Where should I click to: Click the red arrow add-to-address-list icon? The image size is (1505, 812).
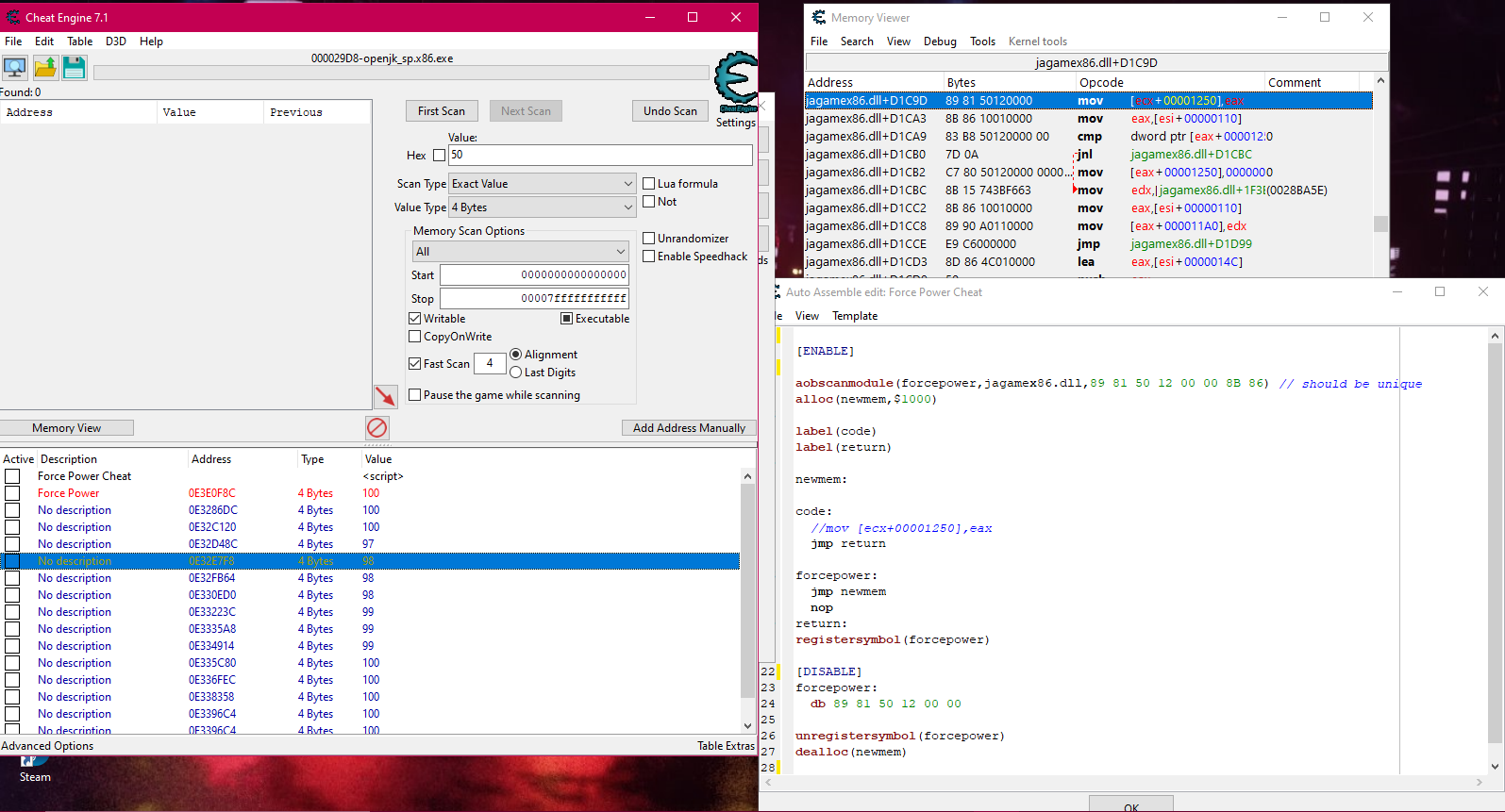[x=385, y=396]
